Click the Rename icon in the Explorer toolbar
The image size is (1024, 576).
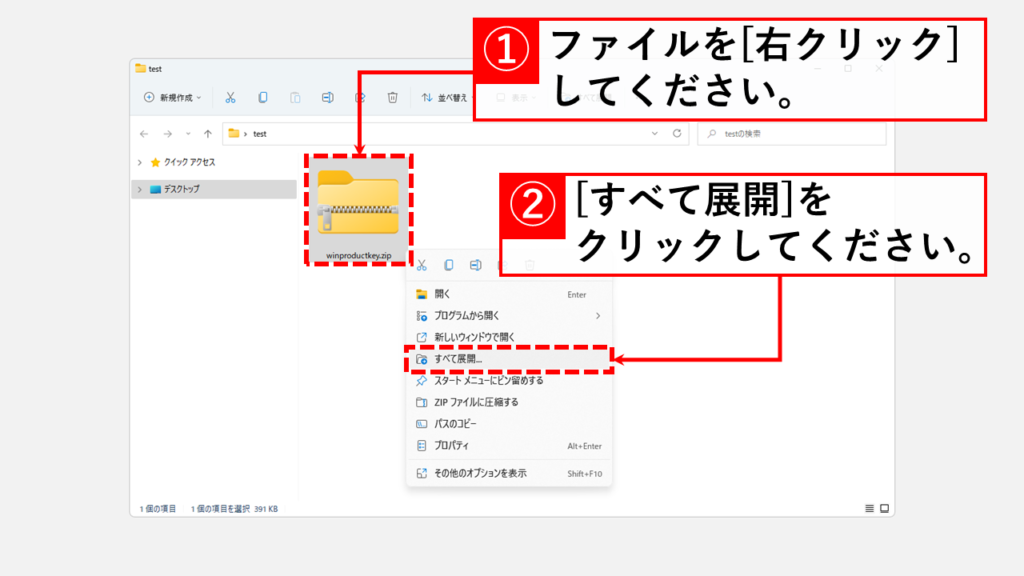(327, 98)
